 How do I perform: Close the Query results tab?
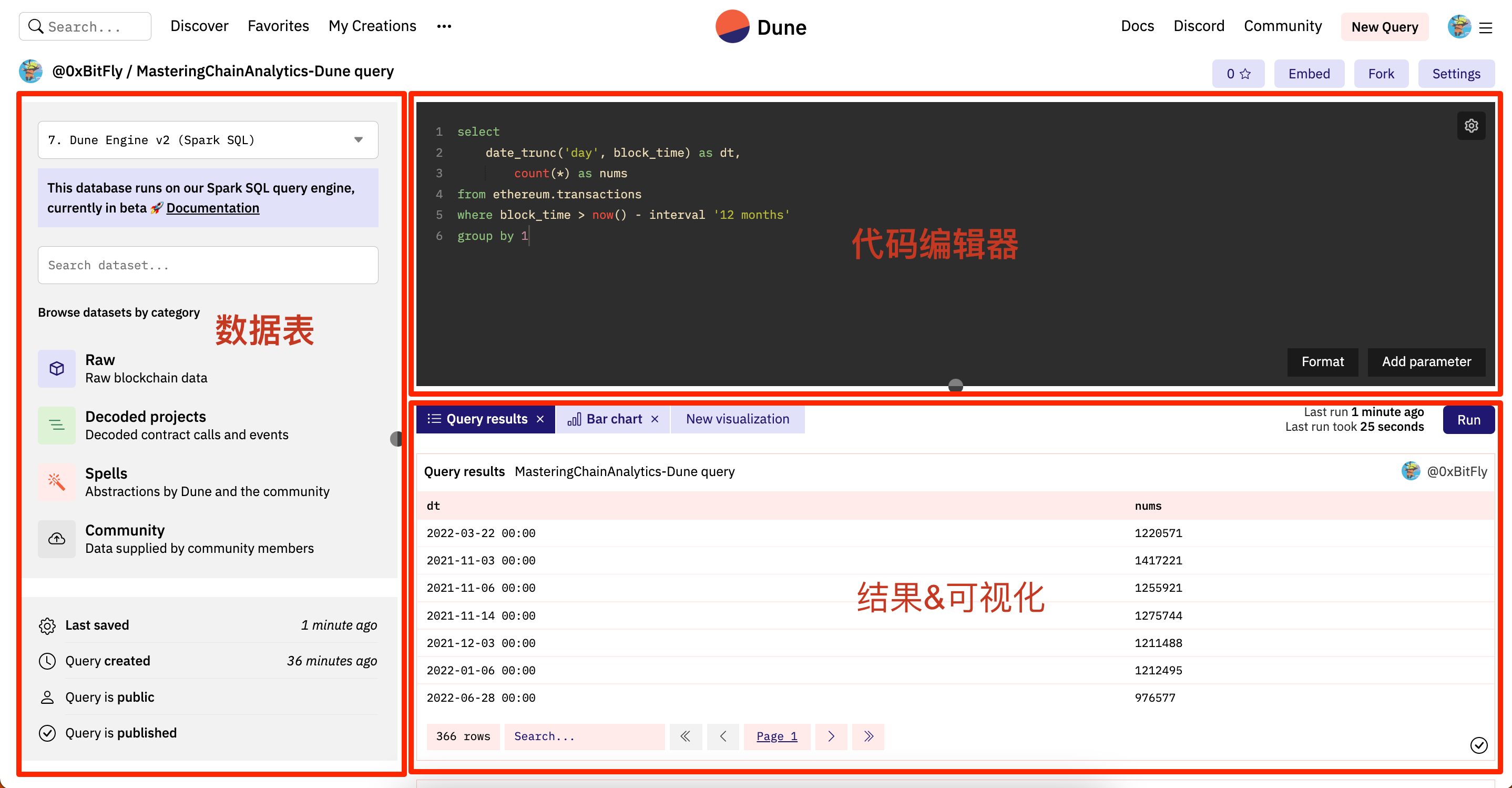(x=540, y=419)
